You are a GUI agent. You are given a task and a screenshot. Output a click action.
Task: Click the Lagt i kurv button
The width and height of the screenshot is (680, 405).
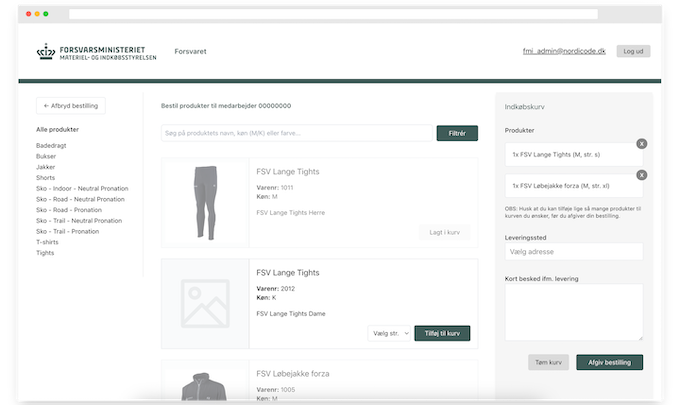tap(445, 232)
